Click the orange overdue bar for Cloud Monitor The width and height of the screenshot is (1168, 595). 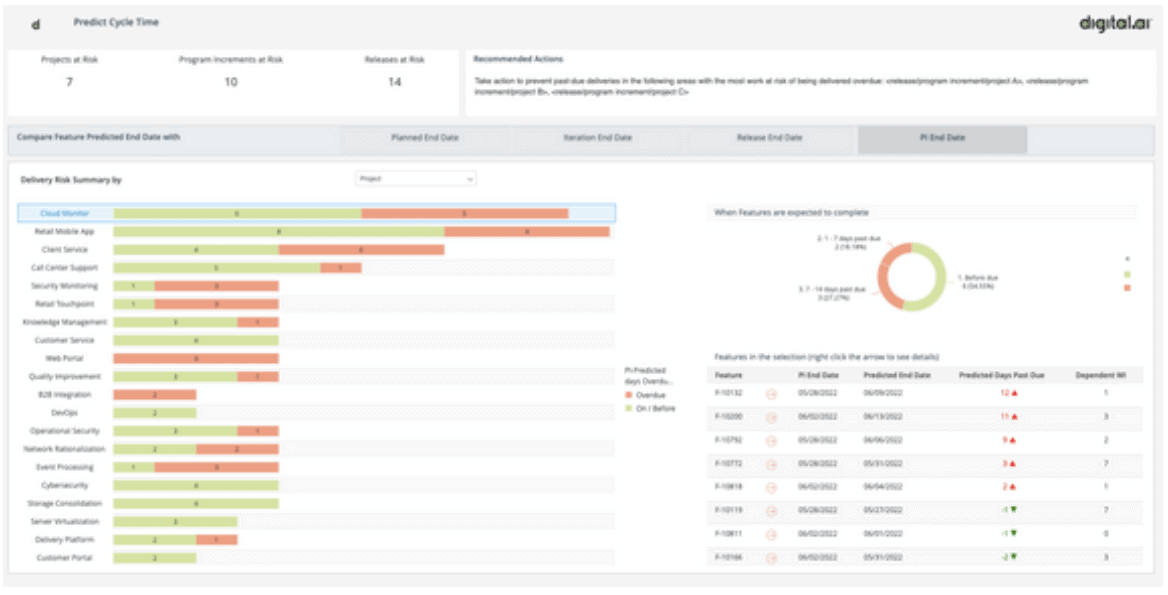(465, 214)
